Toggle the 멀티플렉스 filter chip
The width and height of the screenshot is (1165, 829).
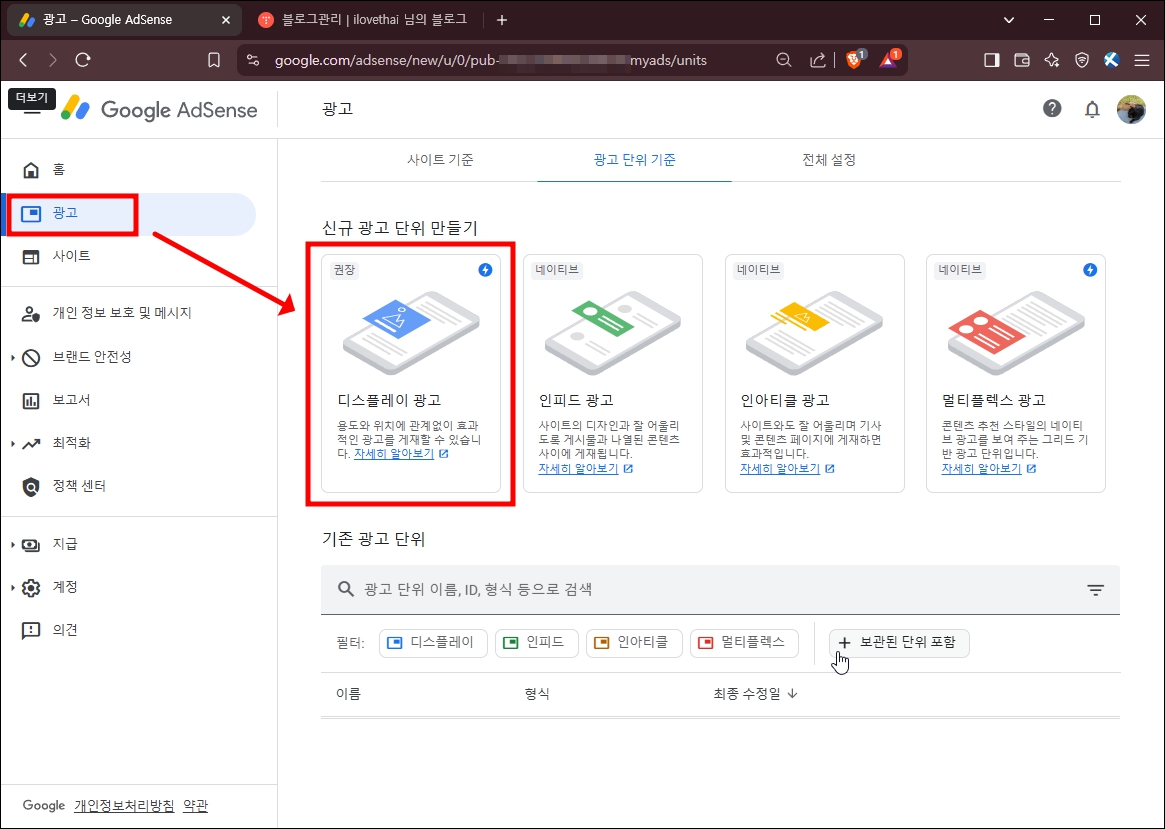coord(744,643)
